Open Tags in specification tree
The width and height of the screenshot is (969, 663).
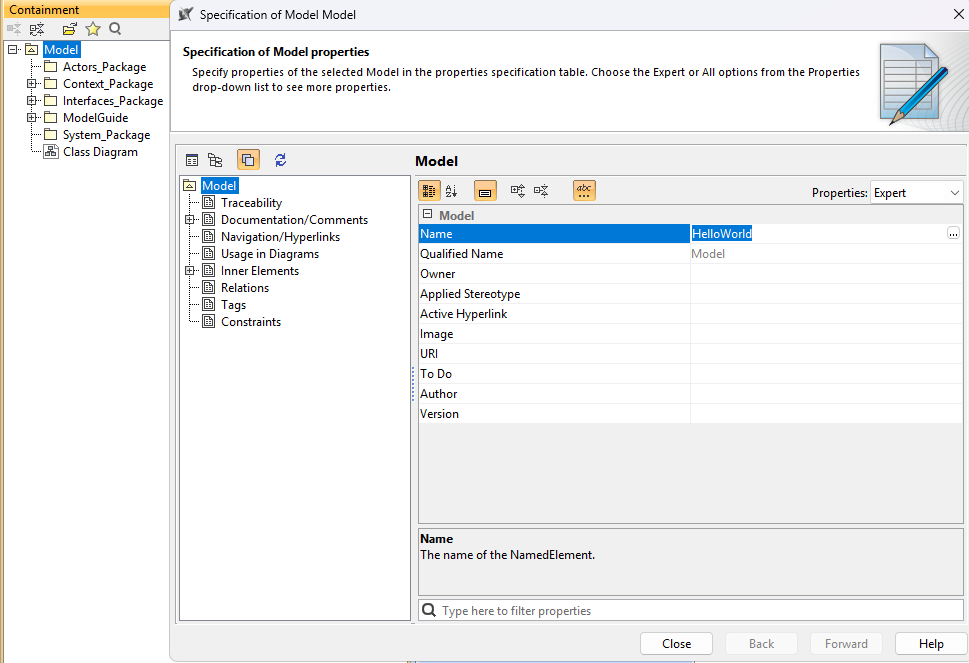[x=233, y=305]
